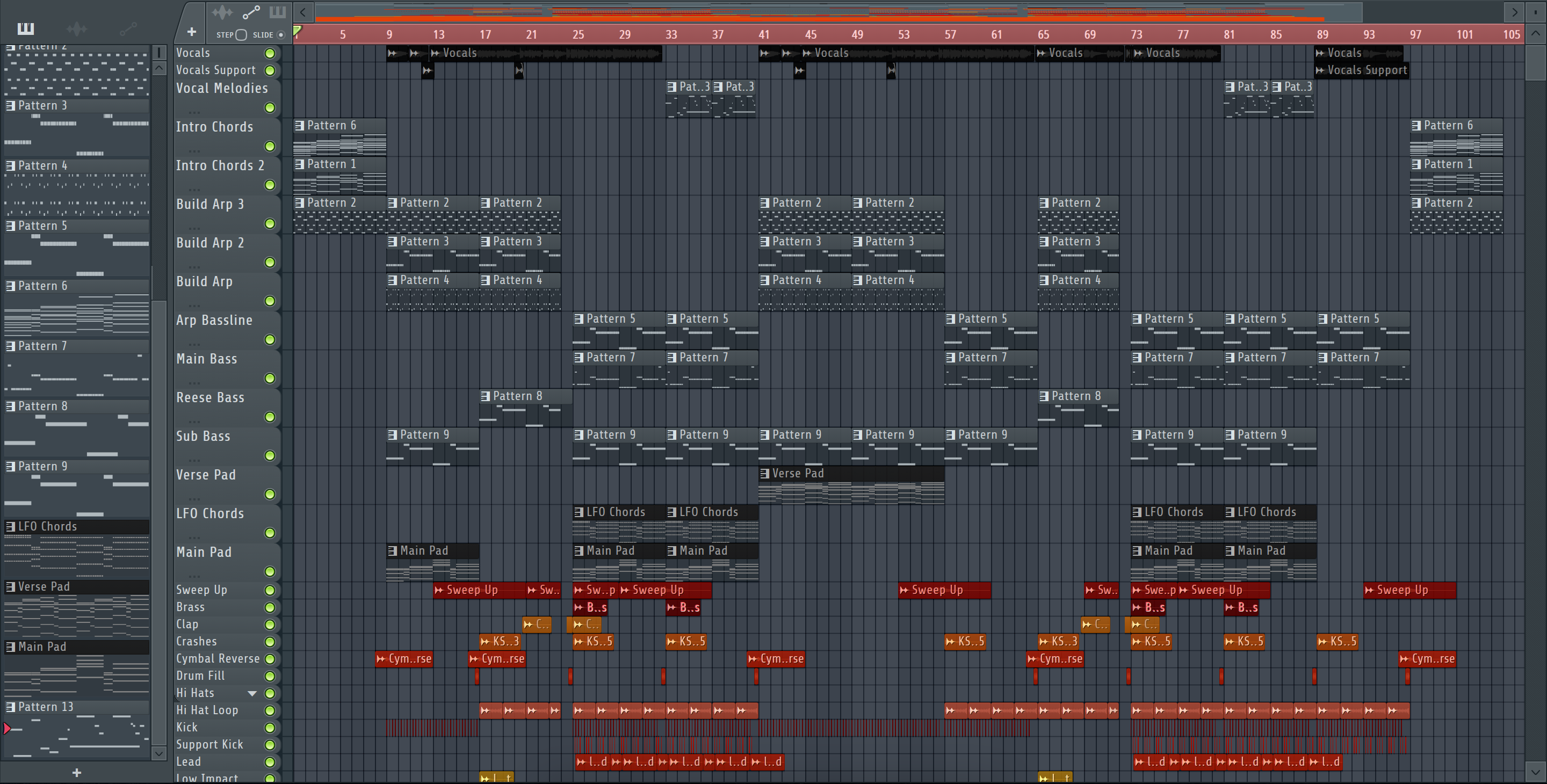Select the Main Pad track name
Screen dimensions: 1547x784
(x=204, y=551)
